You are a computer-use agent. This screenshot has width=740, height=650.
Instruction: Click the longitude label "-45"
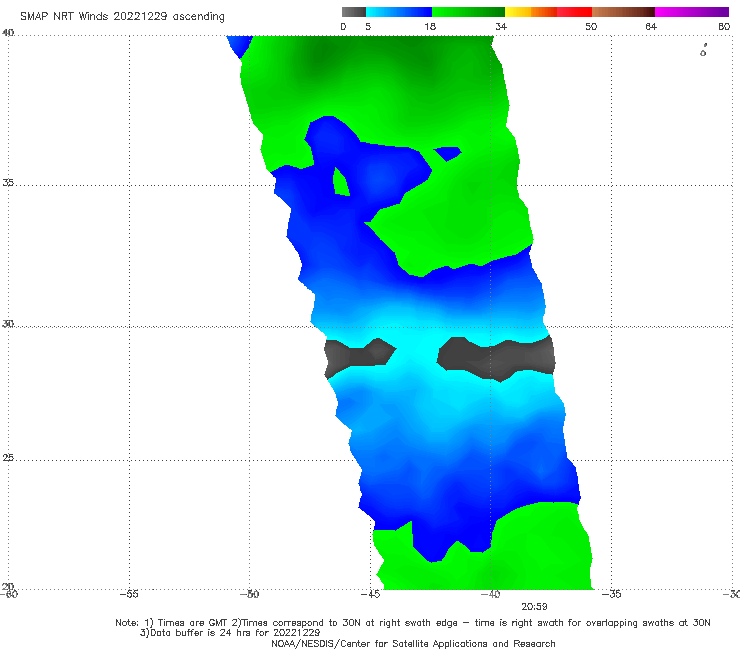[370, 594]
